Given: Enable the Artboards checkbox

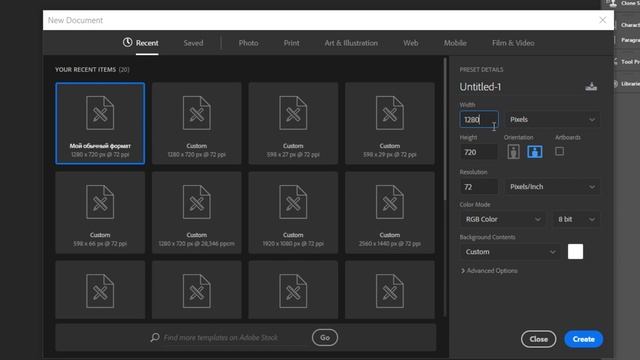Looking at the screenshot, I should click(x=560, y=151).
